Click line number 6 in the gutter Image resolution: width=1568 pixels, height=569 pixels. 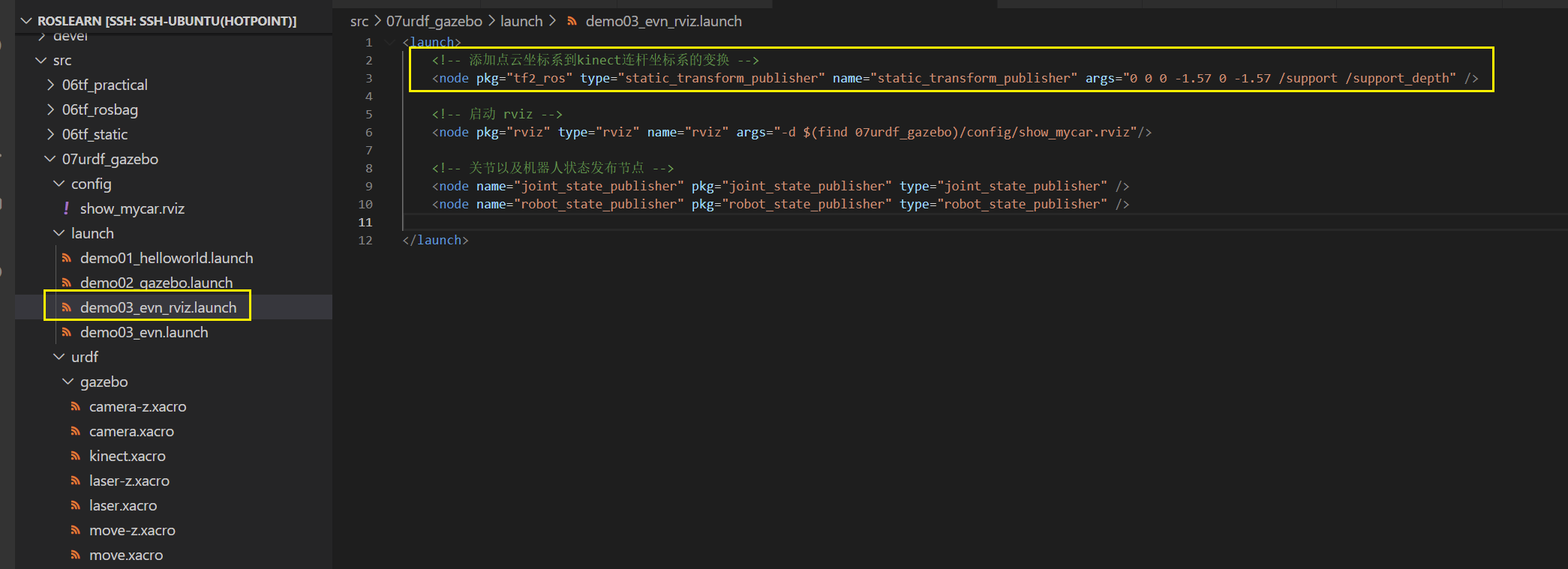(368, 132)
